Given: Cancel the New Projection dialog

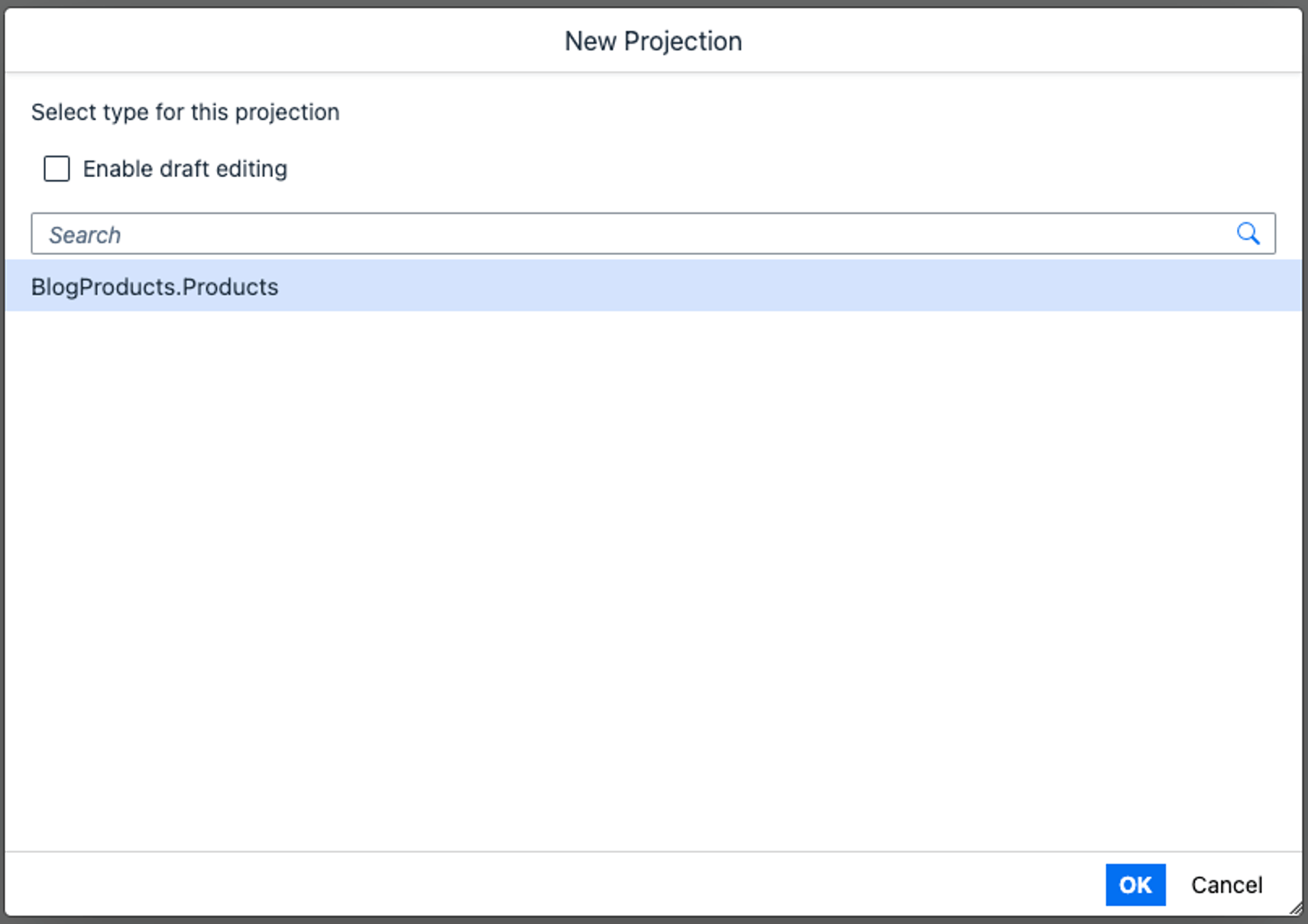Looking at the screenshot, I should pos(1226,884).
